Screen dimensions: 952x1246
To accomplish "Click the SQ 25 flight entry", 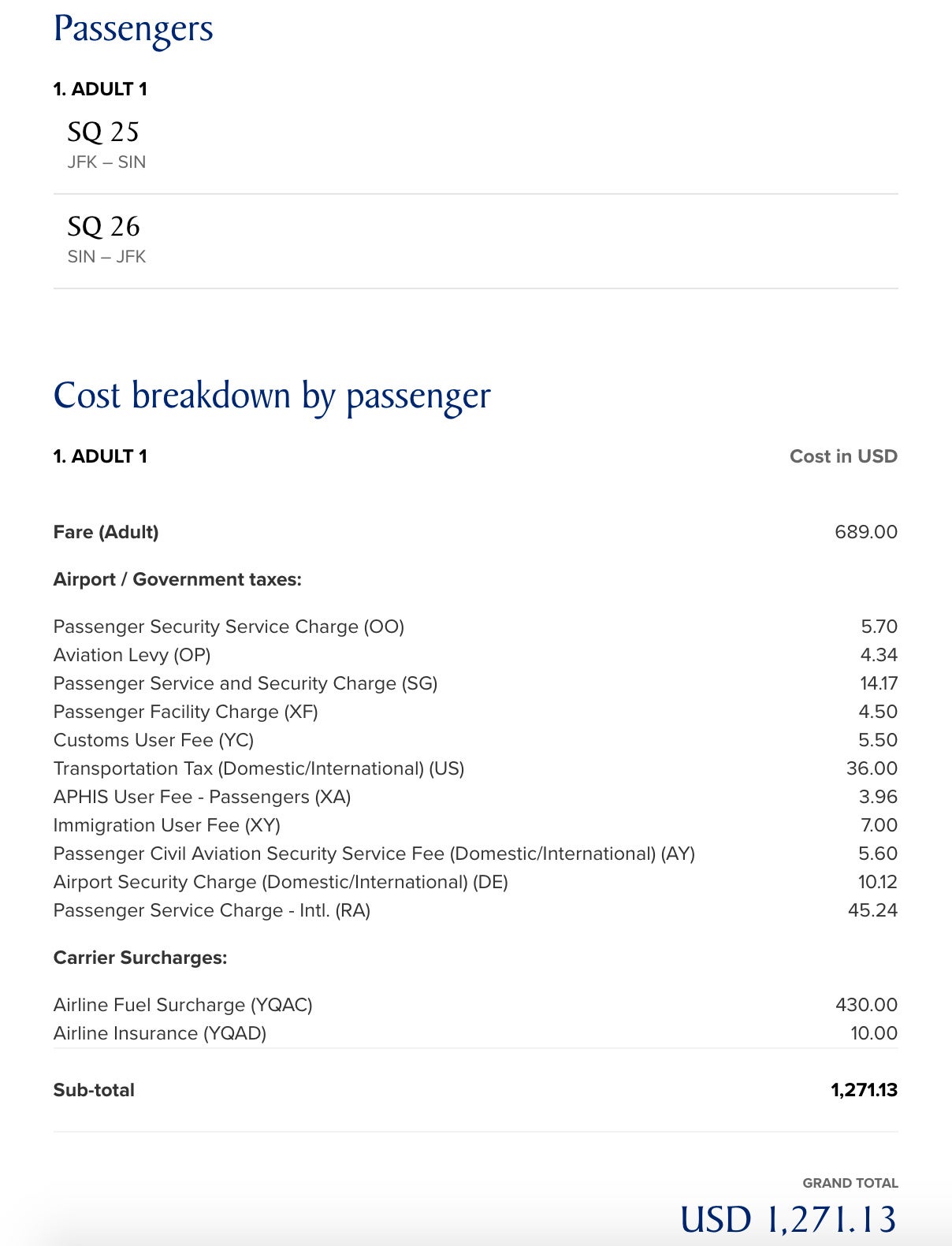I will [475, 146].
